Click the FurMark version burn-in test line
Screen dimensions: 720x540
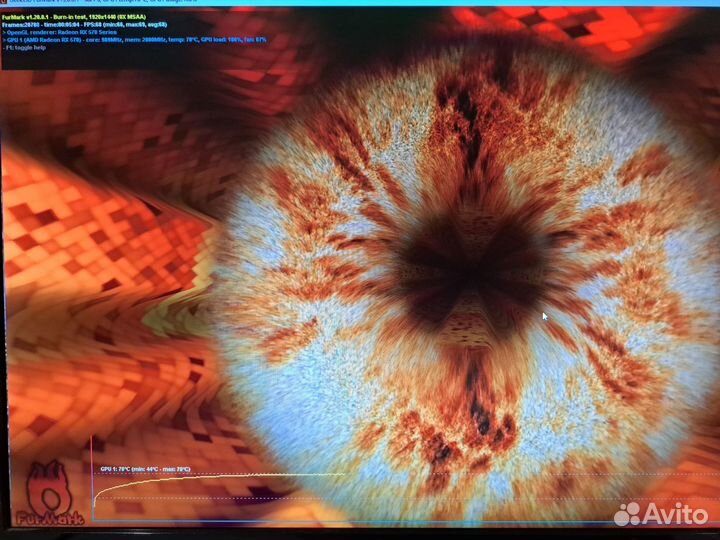tap(74, 17)
